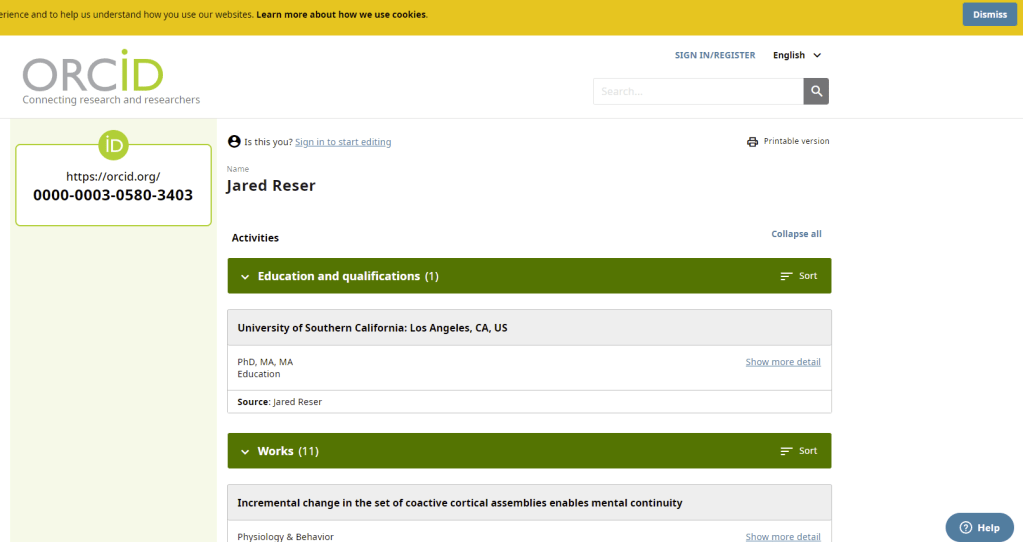Image resolution: width=1023 pixels, height=542 pixels.
Task: Click the question mark Help icon
Action: (965, 528)
